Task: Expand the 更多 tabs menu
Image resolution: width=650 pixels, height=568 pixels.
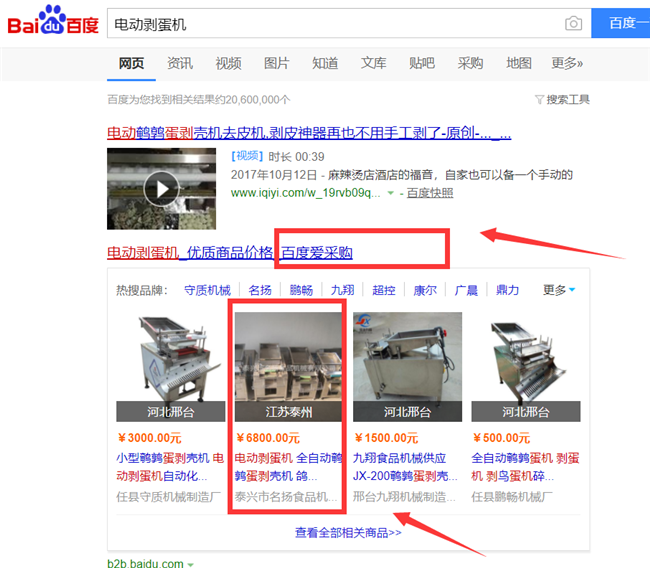Action: coord(567,63)
